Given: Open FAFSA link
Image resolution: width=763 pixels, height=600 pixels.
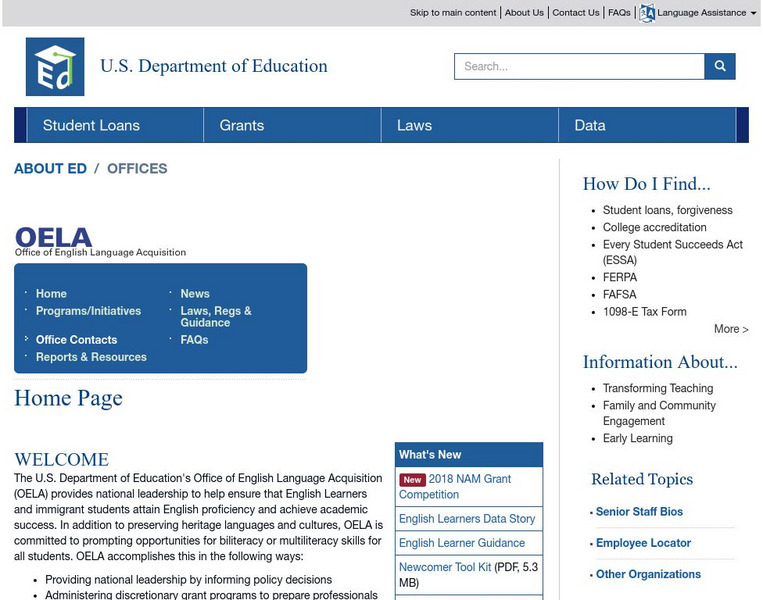Looking at the screenshot, I should [619, 294].
